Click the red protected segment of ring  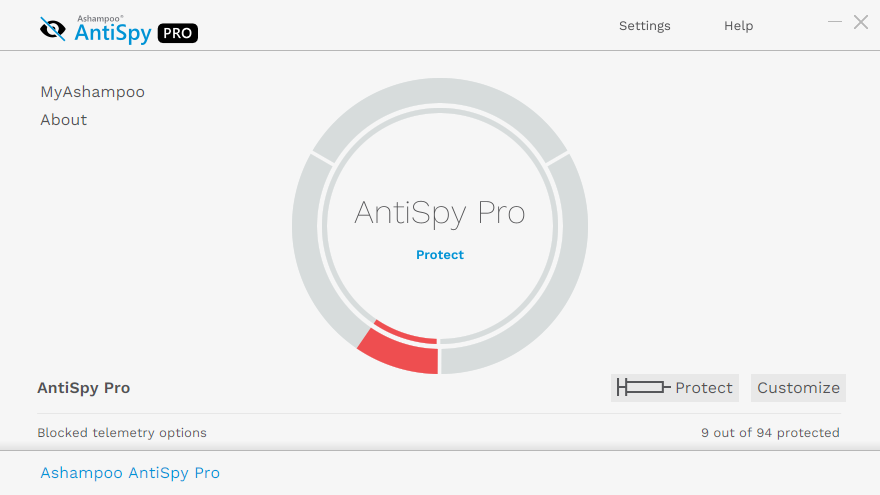pyautogui.click(x=402, y=351)
